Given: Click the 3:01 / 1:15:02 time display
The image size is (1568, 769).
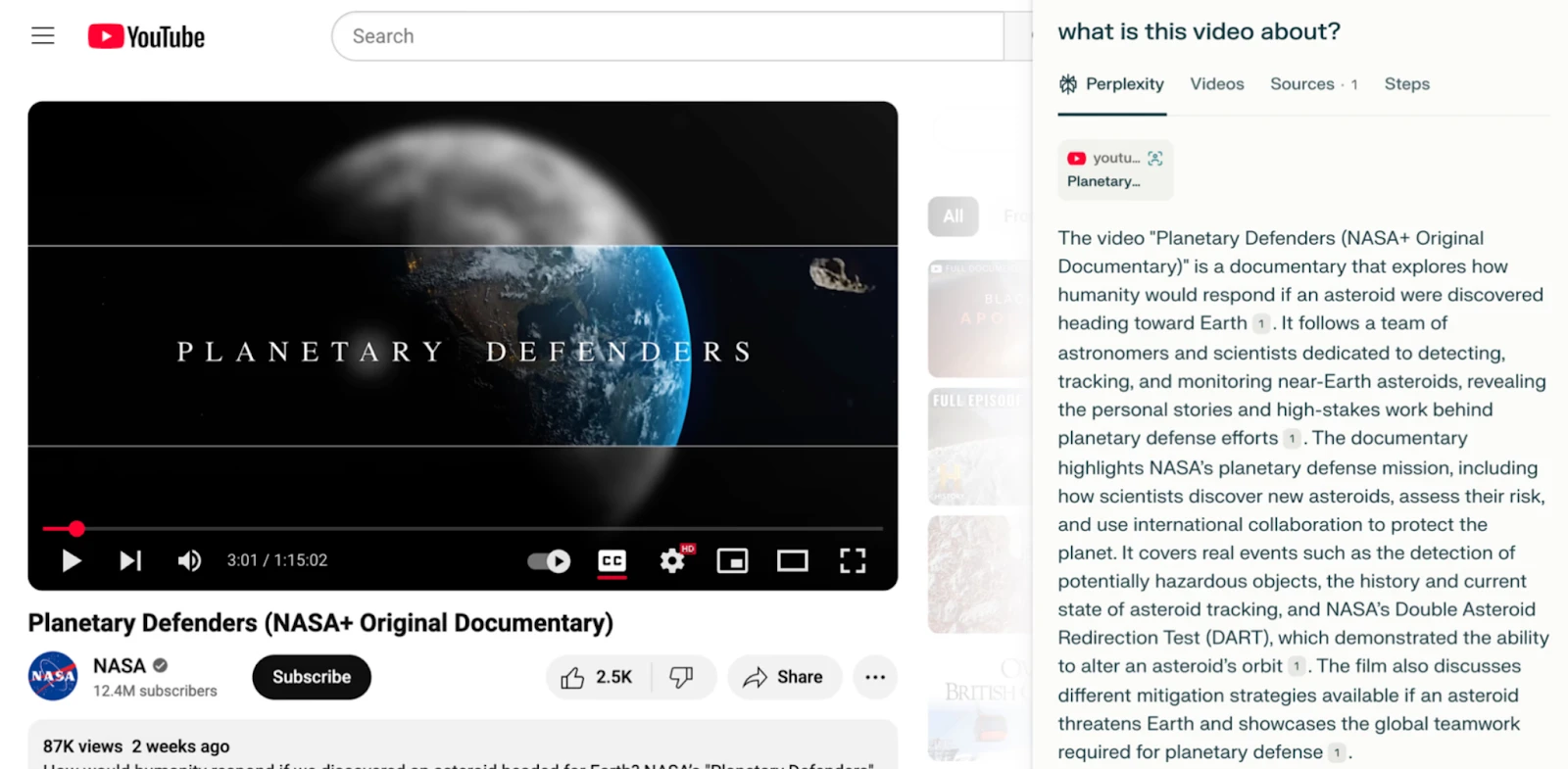Looking at the screenshot, I should pos(277,560).
